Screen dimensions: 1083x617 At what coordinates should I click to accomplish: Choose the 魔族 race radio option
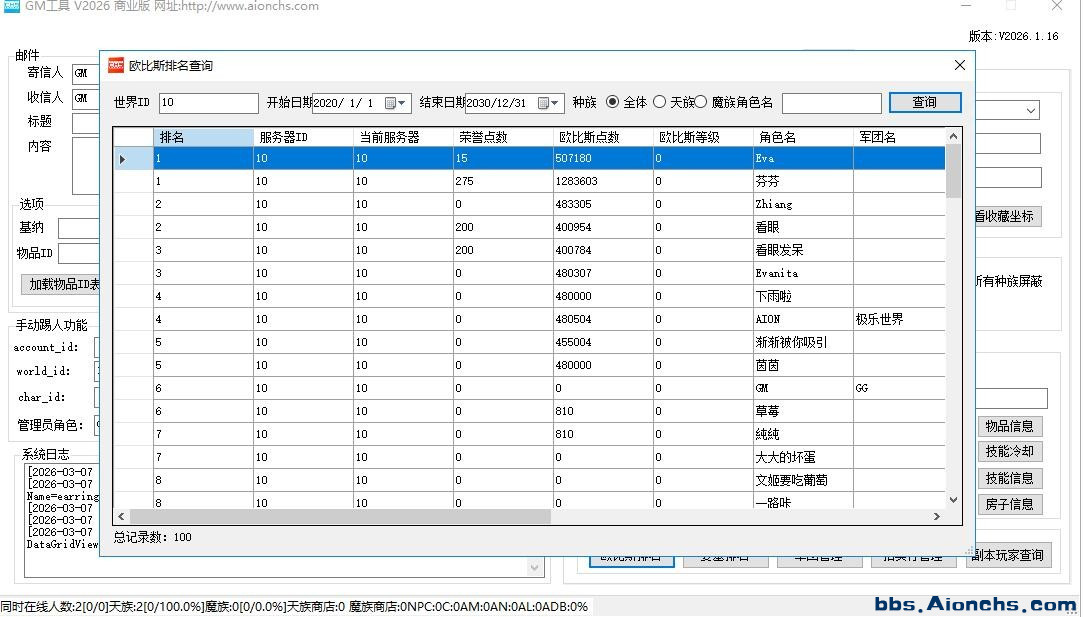point(701,102)
